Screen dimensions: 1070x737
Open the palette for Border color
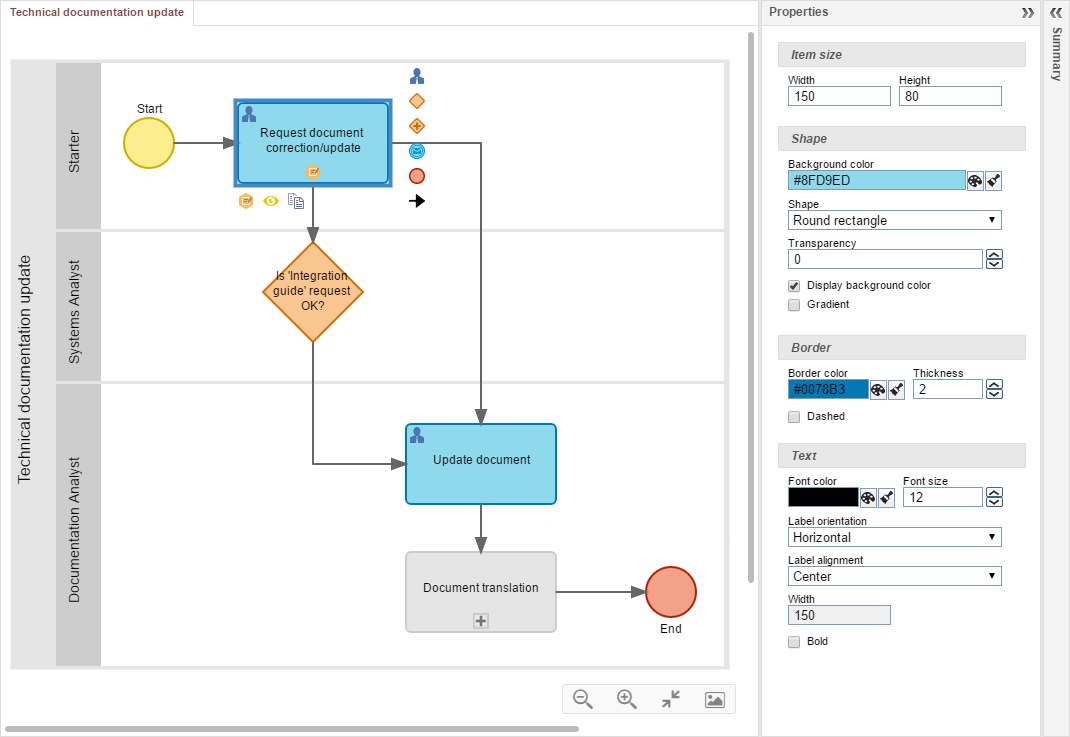click(x=878, y=390)
